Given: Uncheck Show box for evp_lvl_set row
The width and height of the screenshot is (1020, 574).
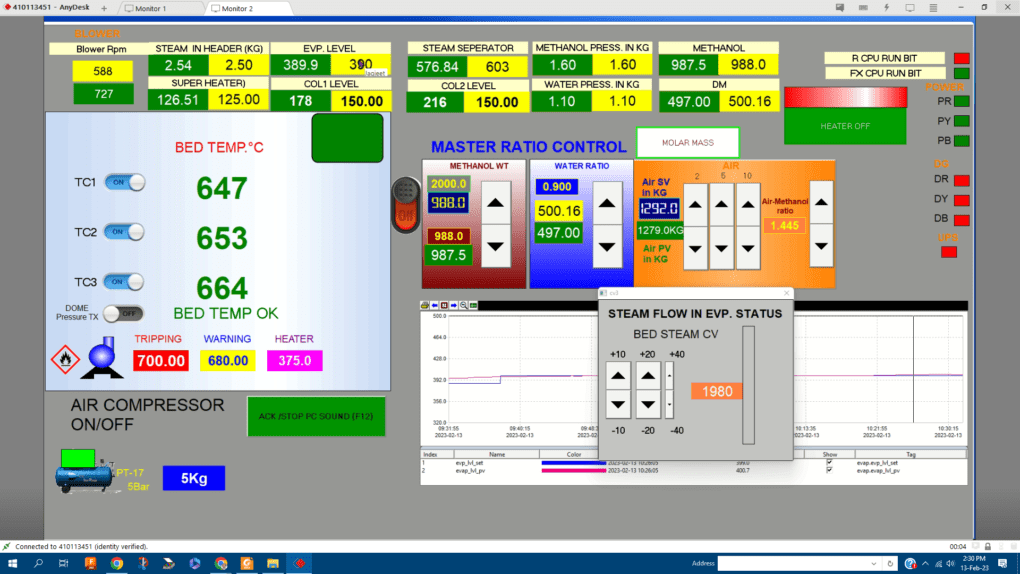Looking at the screenshot, I should click(x=829, y=463).
